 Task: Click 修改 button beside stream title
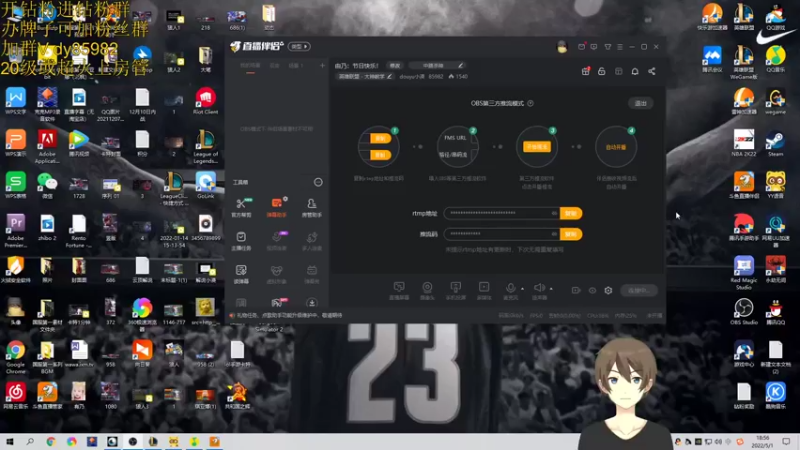395,66
